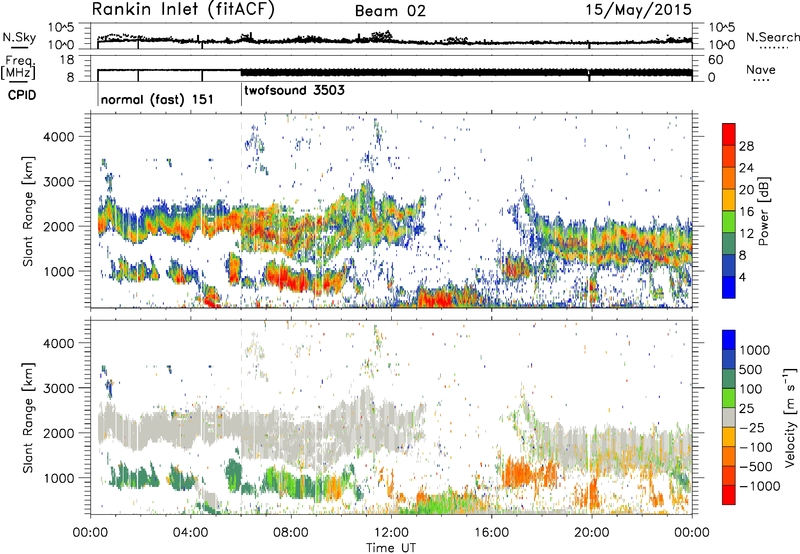
Task: Click the dark blue top of velocity colorbar
Action: pos(729,340)
